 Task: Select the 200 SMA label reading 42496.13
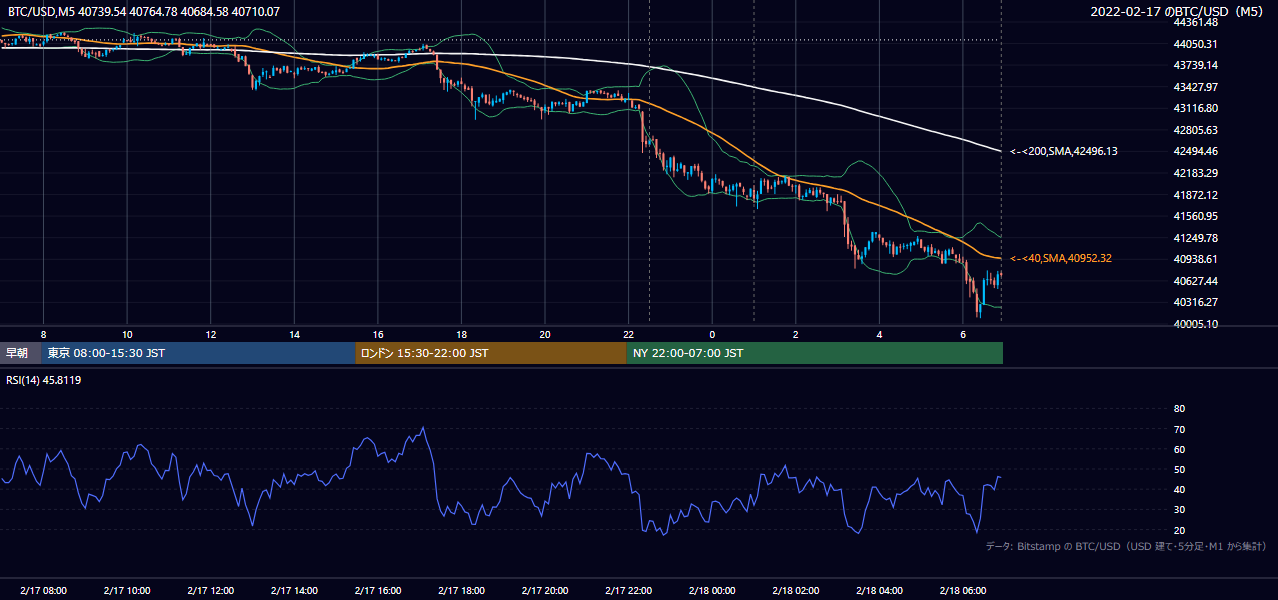click(1064, 151)
